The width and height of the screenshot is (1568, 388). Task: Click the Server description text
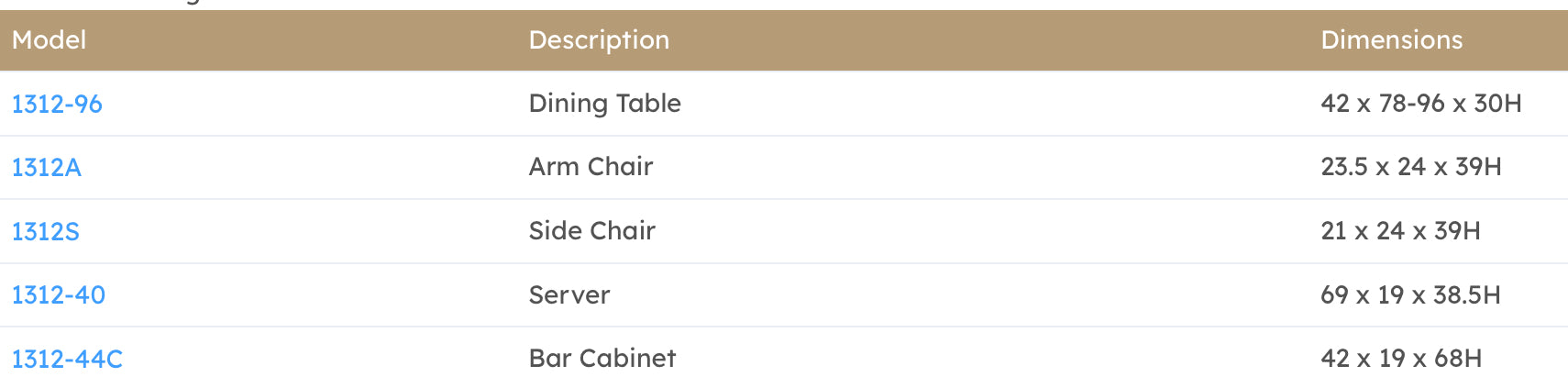click(569, 295)
